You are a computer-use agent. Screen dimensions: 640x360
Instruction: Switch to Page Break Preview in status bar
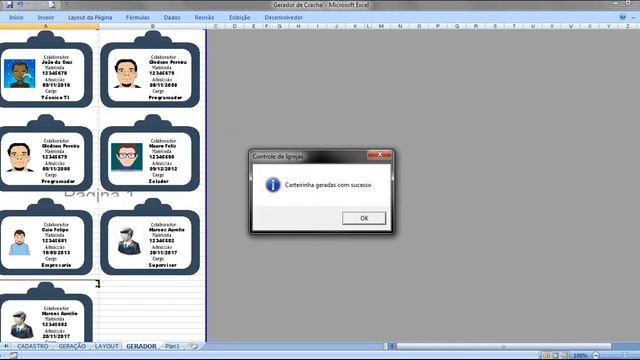(564, 356)
